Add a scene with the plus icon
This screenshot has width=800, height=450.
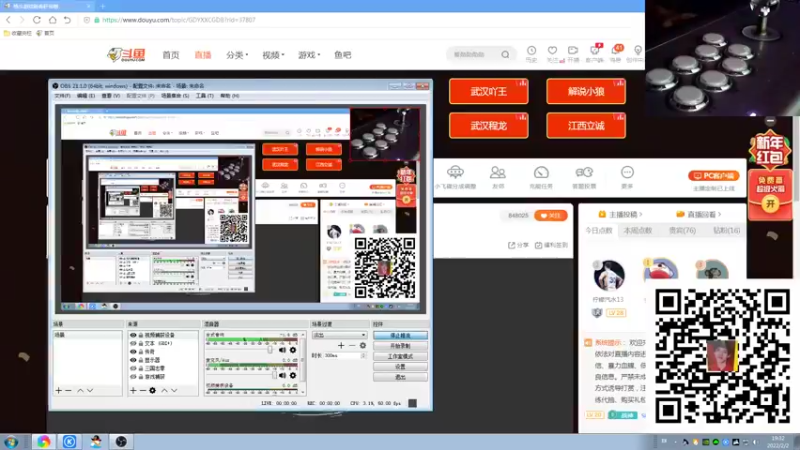(x=58, y=390)
